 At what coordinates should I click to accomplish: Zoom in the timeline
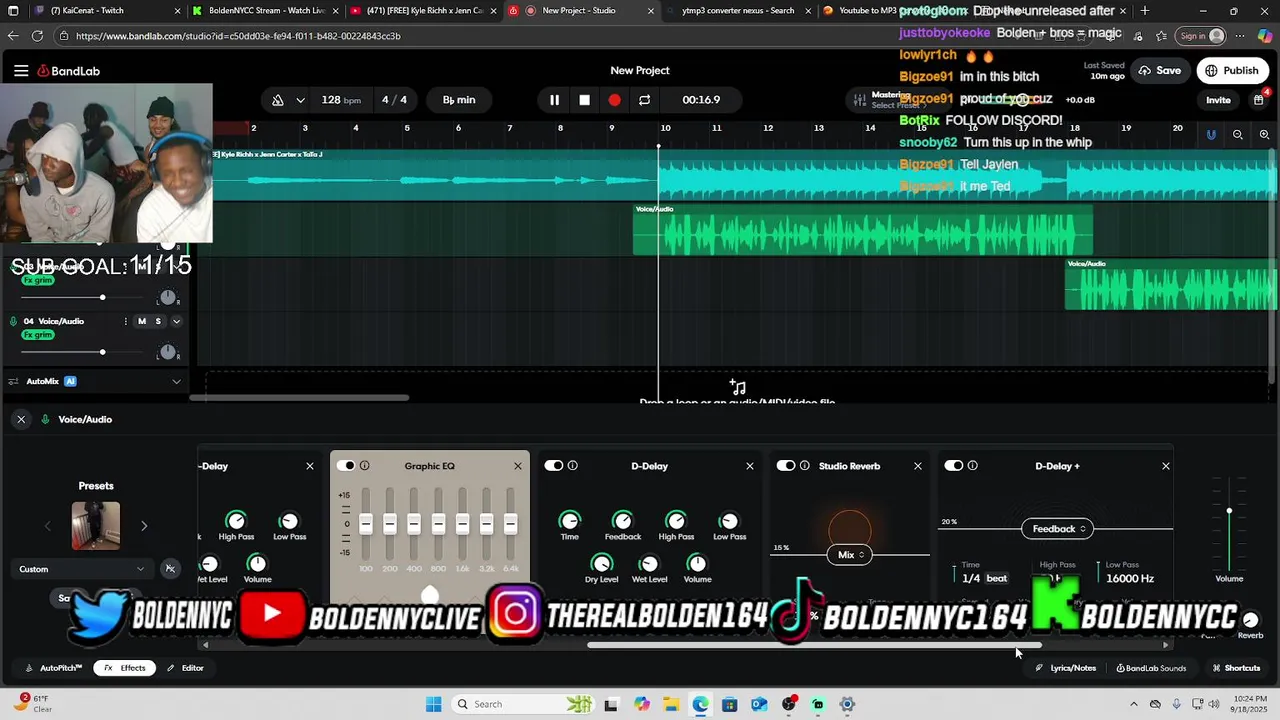[1264, 134]
